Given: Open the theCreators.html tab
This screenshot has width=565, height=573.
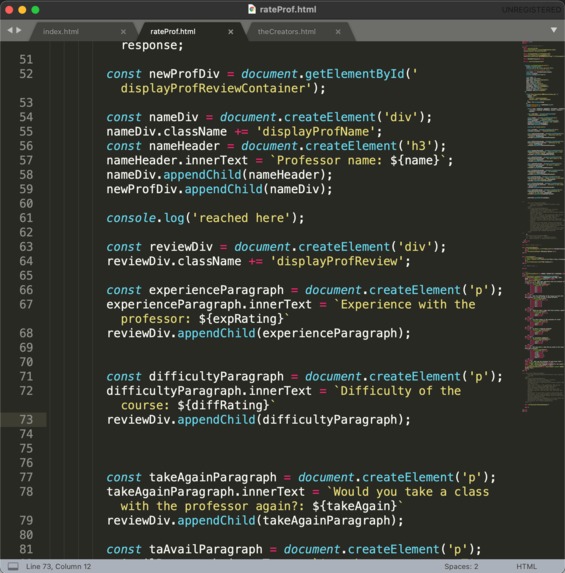Looking at the screenshot, I should [287, 32].
